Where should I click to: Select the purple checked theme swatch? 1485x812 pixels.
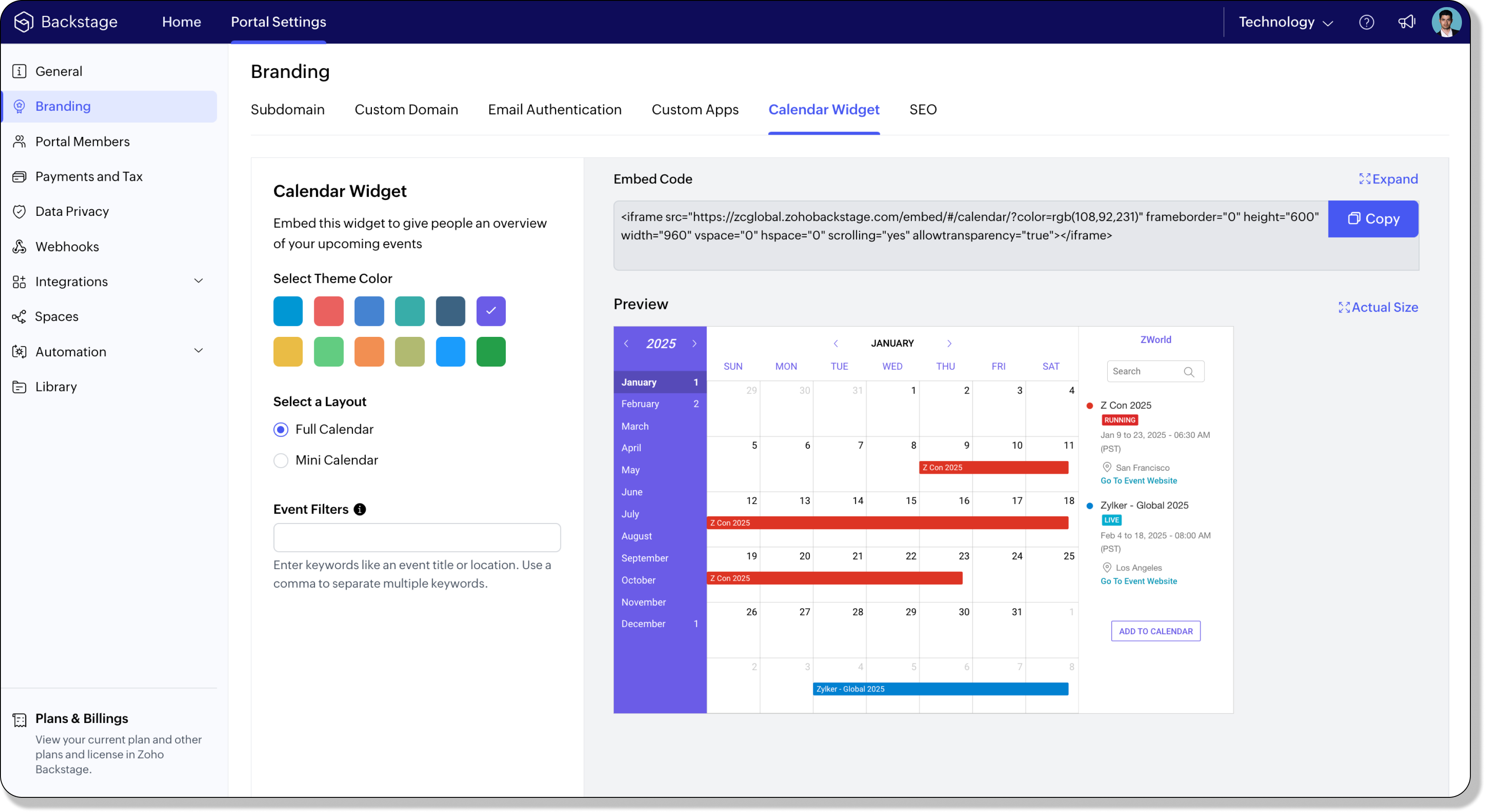click(x=491, y=311)
